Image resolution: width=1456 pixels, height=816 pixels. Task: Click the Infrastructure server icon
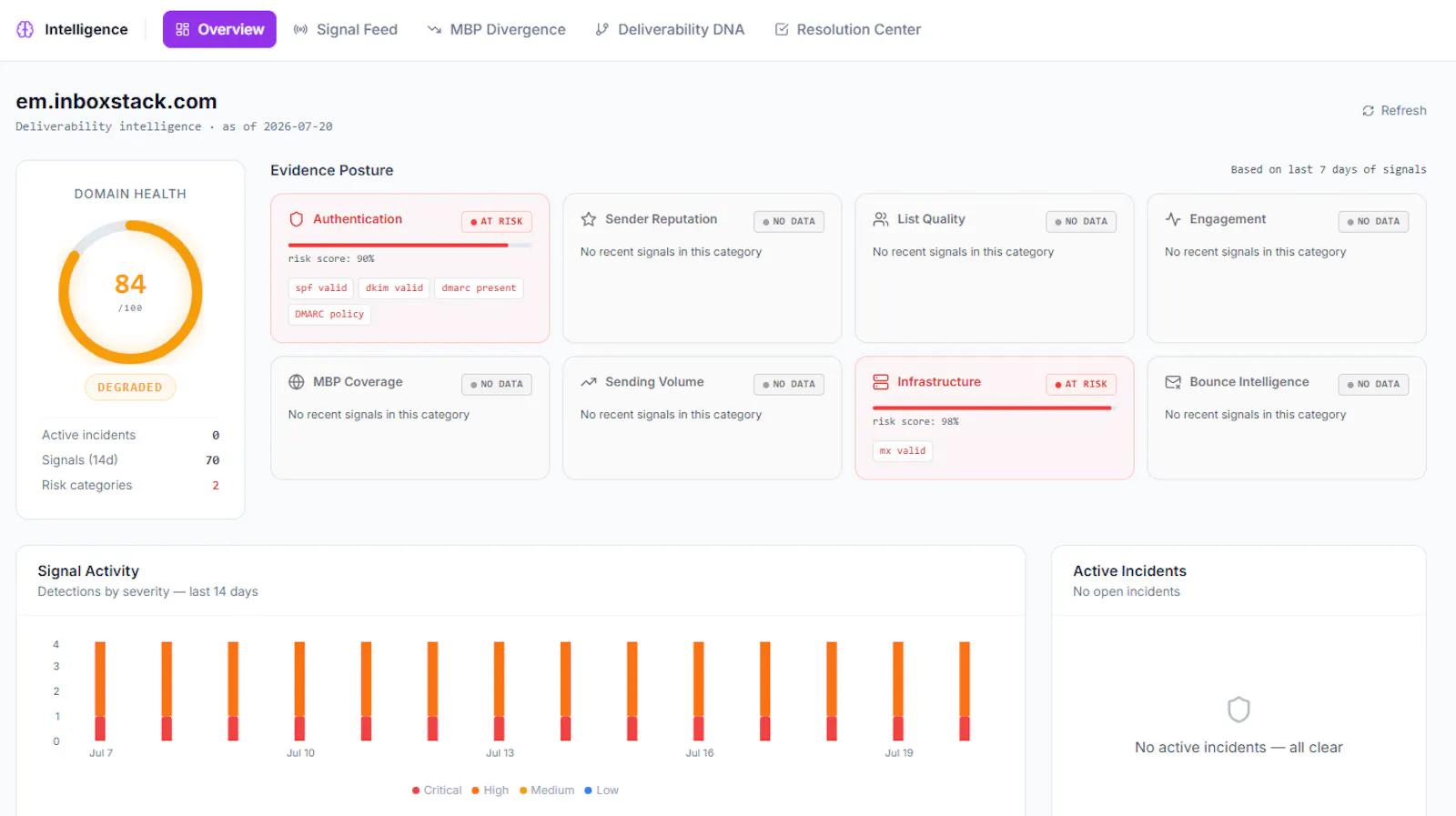coord(881,382)
